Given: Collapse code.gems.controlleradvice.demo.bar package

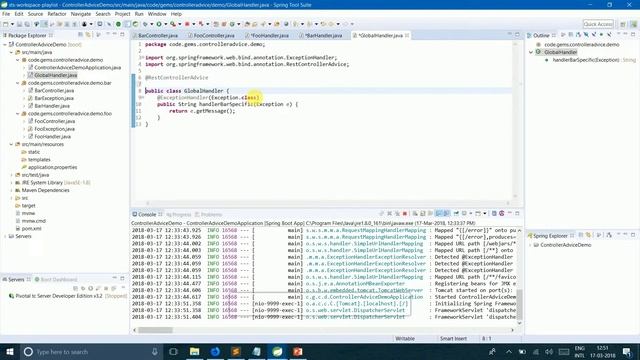Looking at the screenshot, I should click(x=18, y=83).
